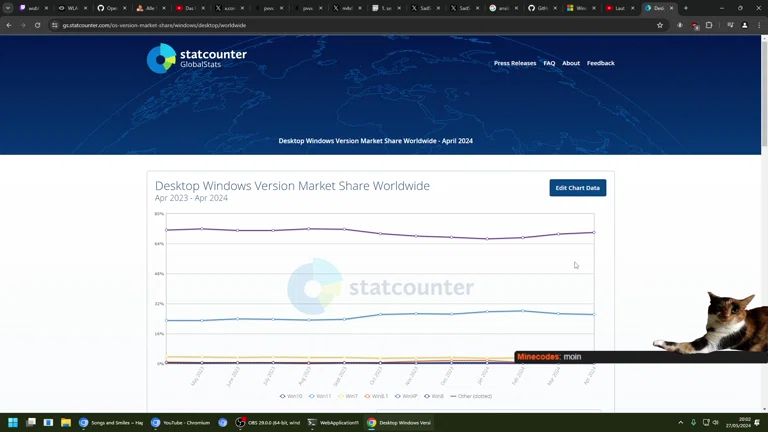Reload the page with the refresh icon
This screenshot has height=432, width=768.
click(x=37, y=25)
